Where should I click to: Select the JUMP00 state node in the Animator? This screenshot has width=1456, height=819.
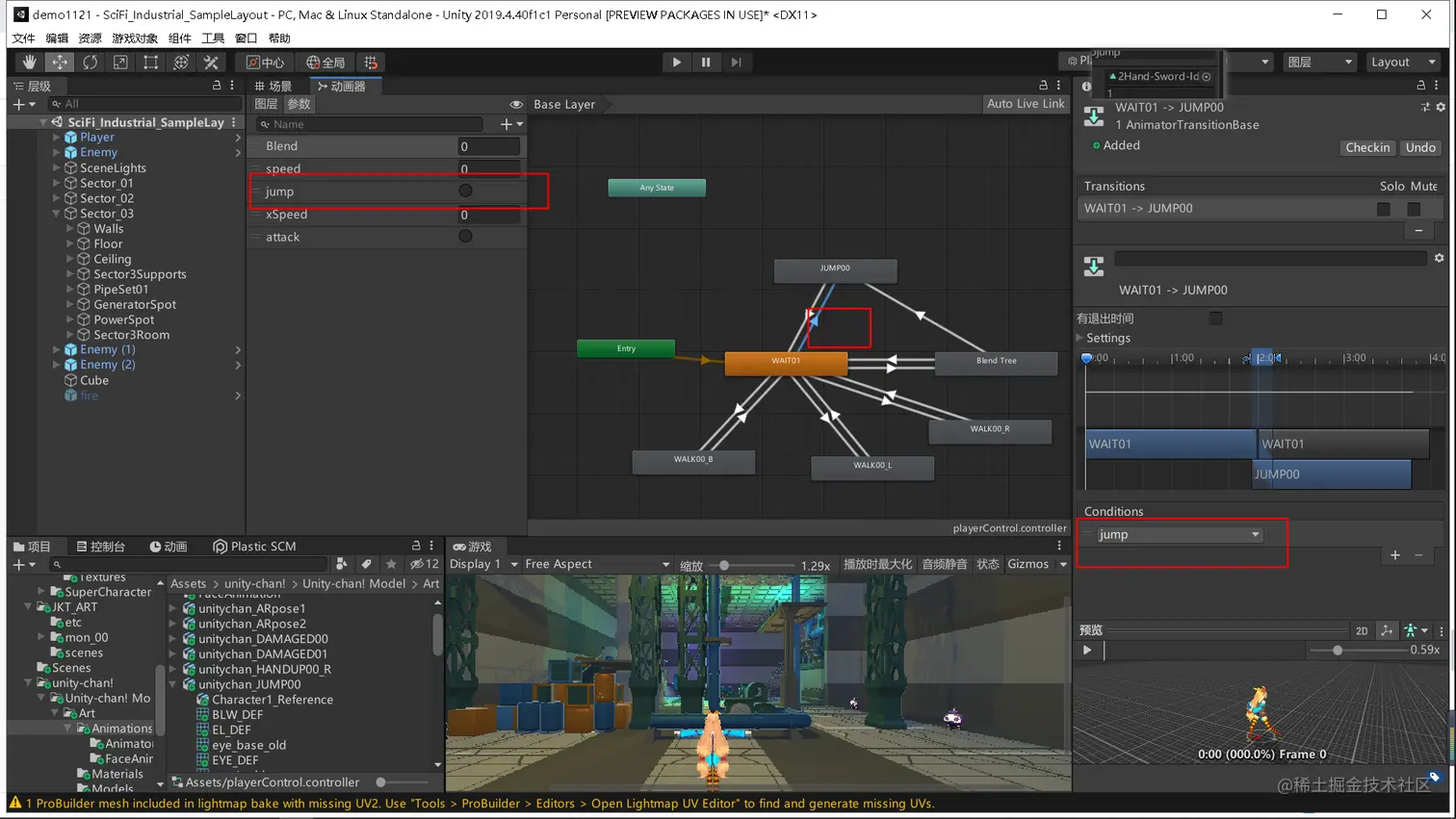pos(835,269)
